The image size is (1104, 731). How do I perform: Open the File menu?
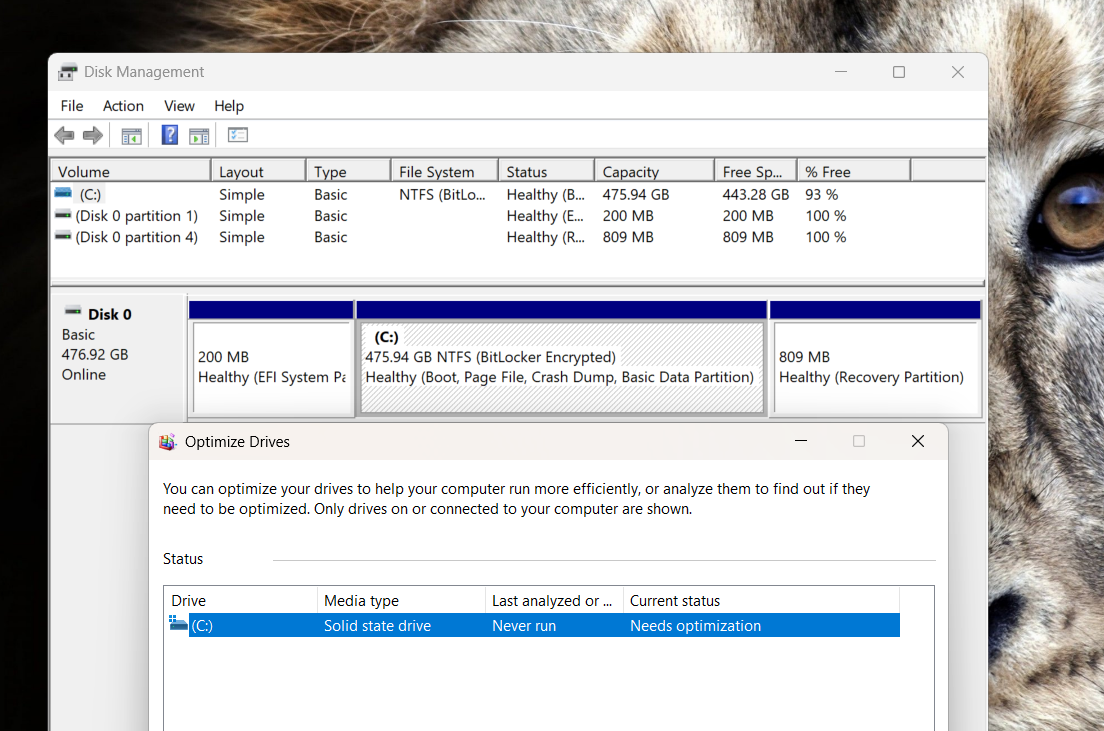pos(72,106)
